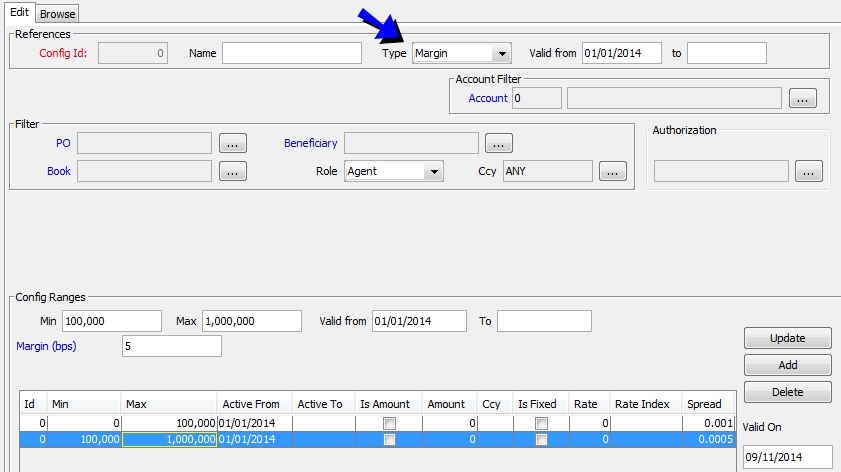Select the Edit tab
The height and width of the screenshot is (472, 841).
(19, 12)
